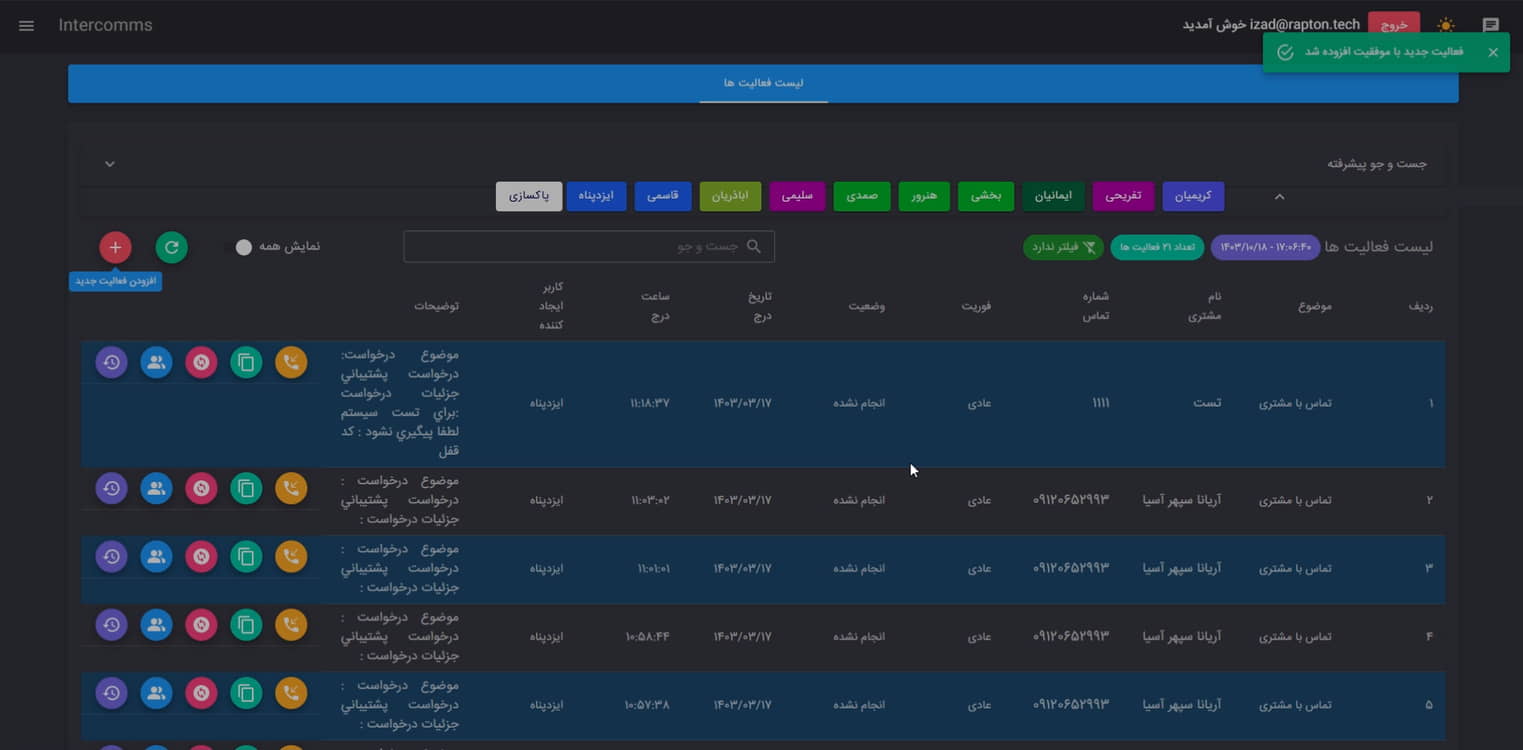The image size is (1523, 750).
Task: Click the orange call icon in row 1
Action: pyautogui.click(x=291, y=362)
